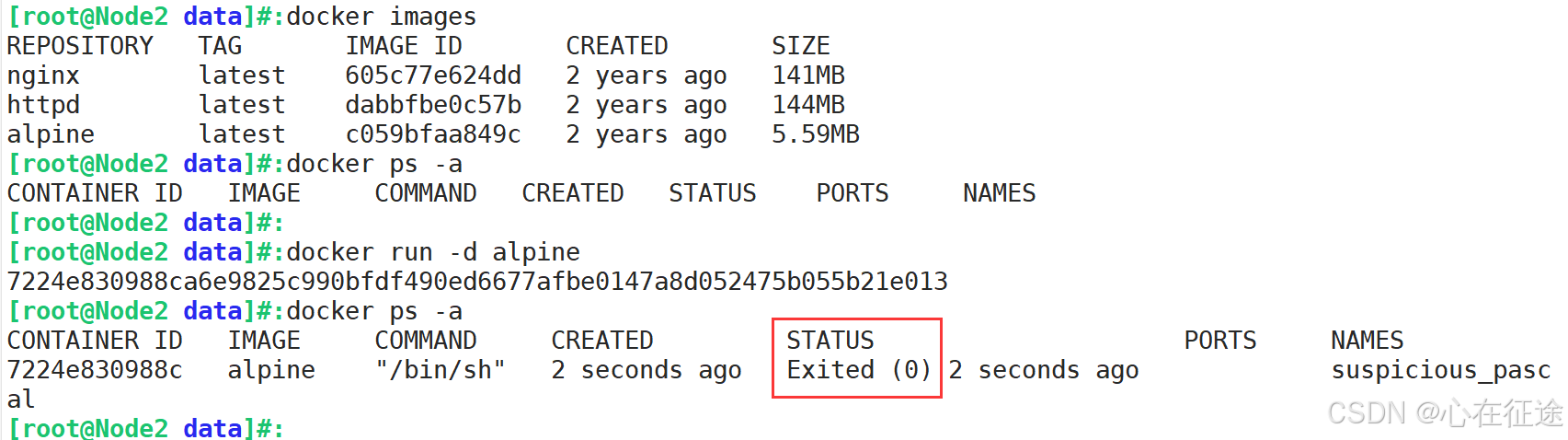This screenshot has height=440, width=1568.
Task: Select the full container hash output line
Action: (477, 282)
